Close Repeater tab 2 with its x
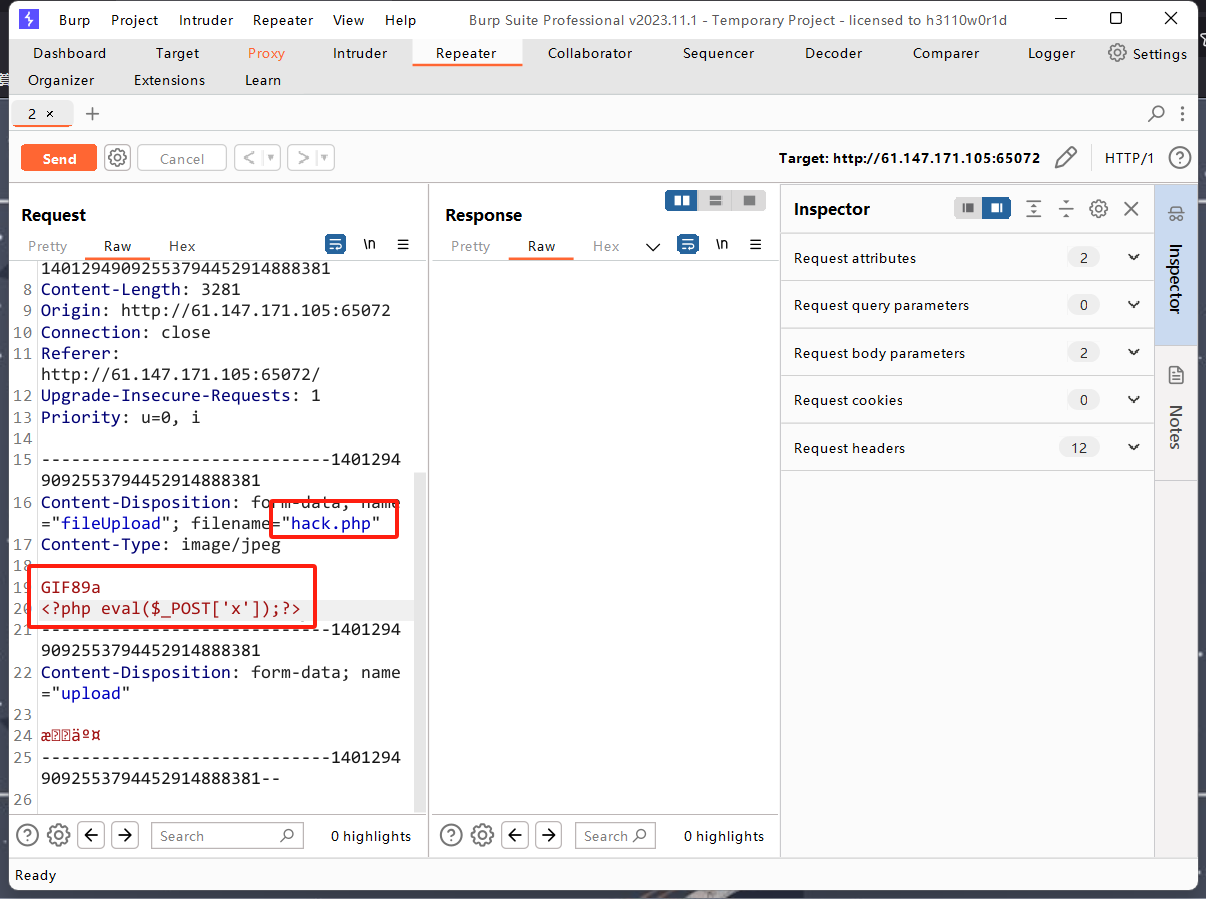This screenshot has width=1206, height=899. point(50,114)
